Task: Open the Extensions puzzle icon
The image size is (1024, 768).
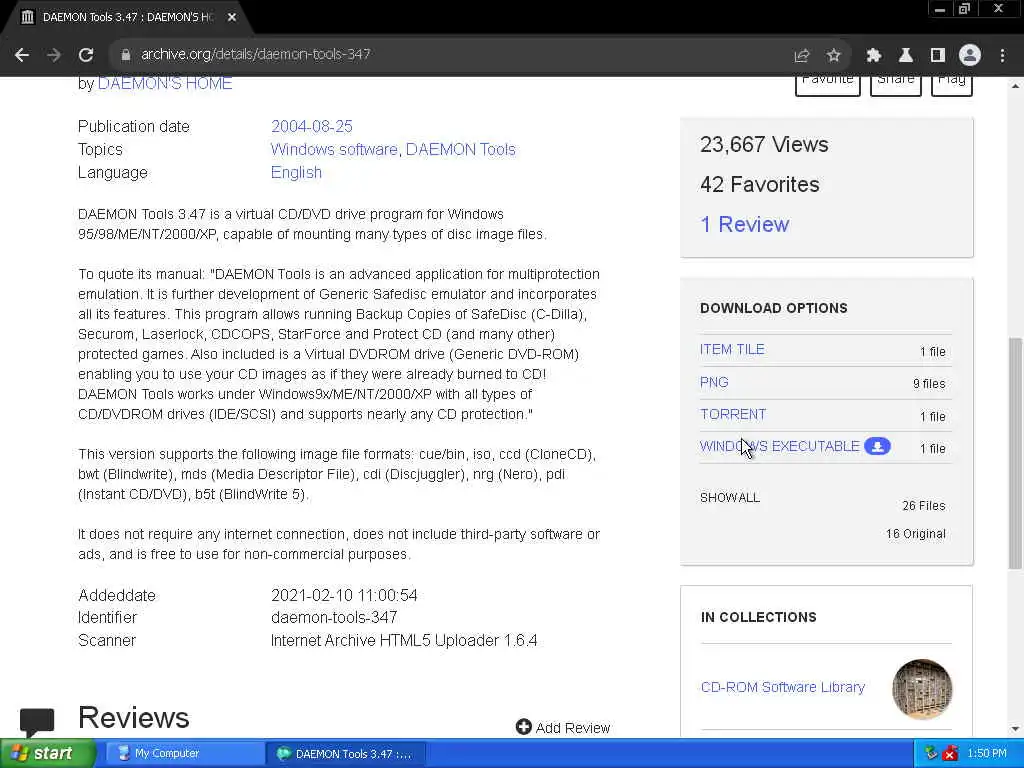Action: pos(873,55)
